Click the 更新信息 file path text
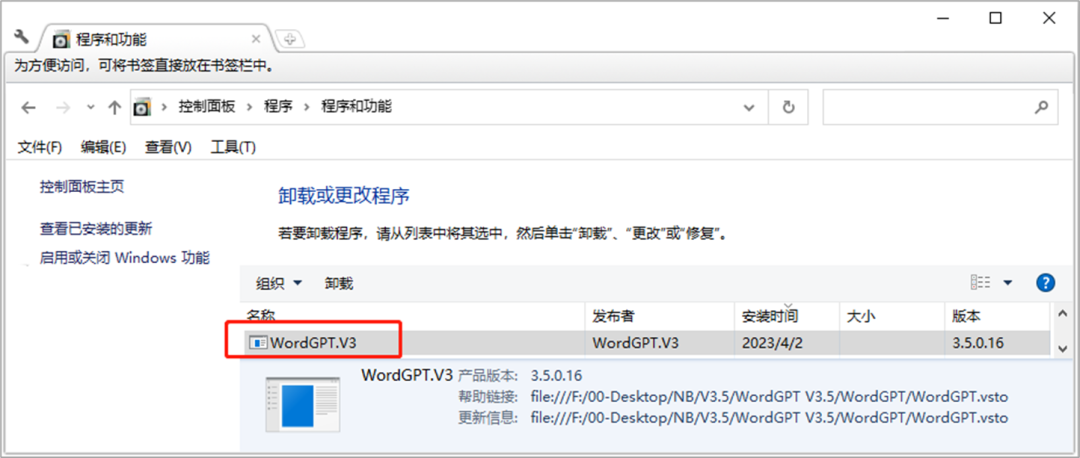This screenshot has width=1080, height=458. [x=769, y=418]
